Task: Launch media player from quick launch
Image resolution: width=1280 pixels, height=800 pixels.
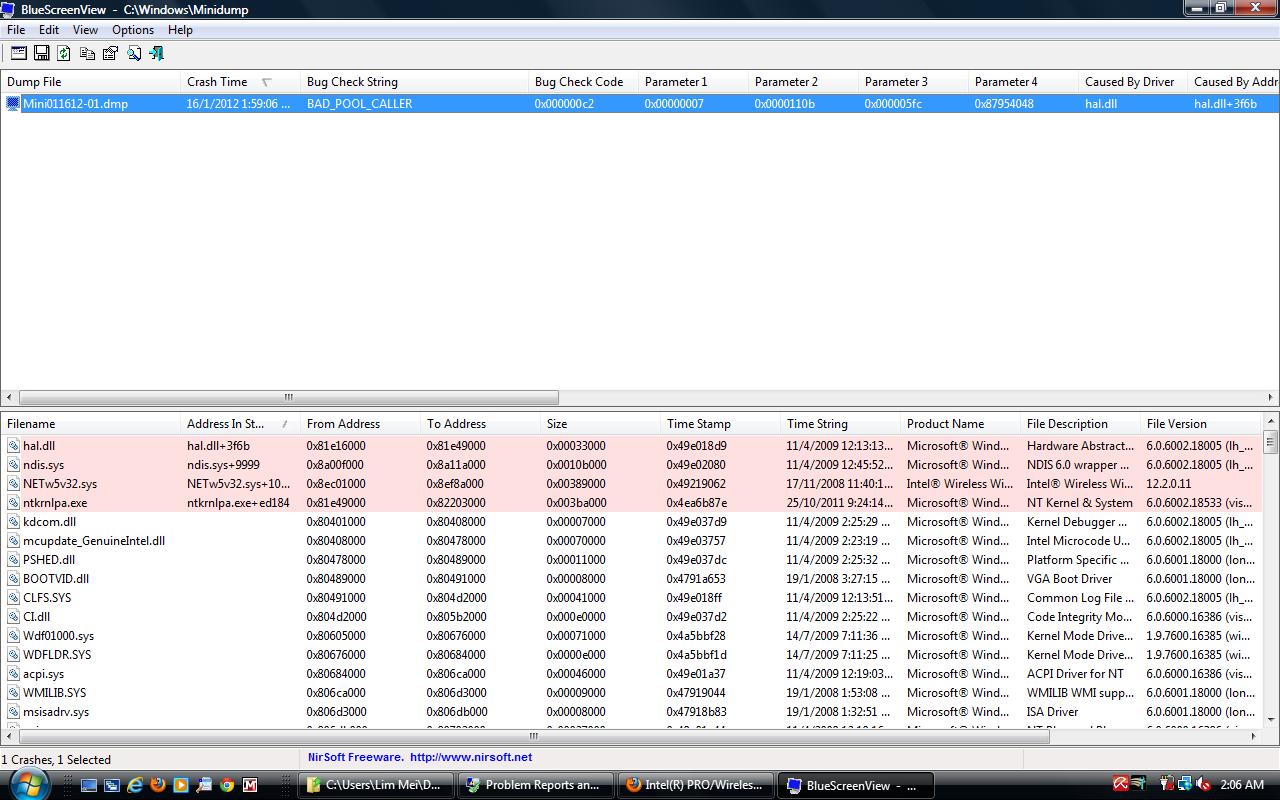Action: pyautogui.click(x=180, y=785)
